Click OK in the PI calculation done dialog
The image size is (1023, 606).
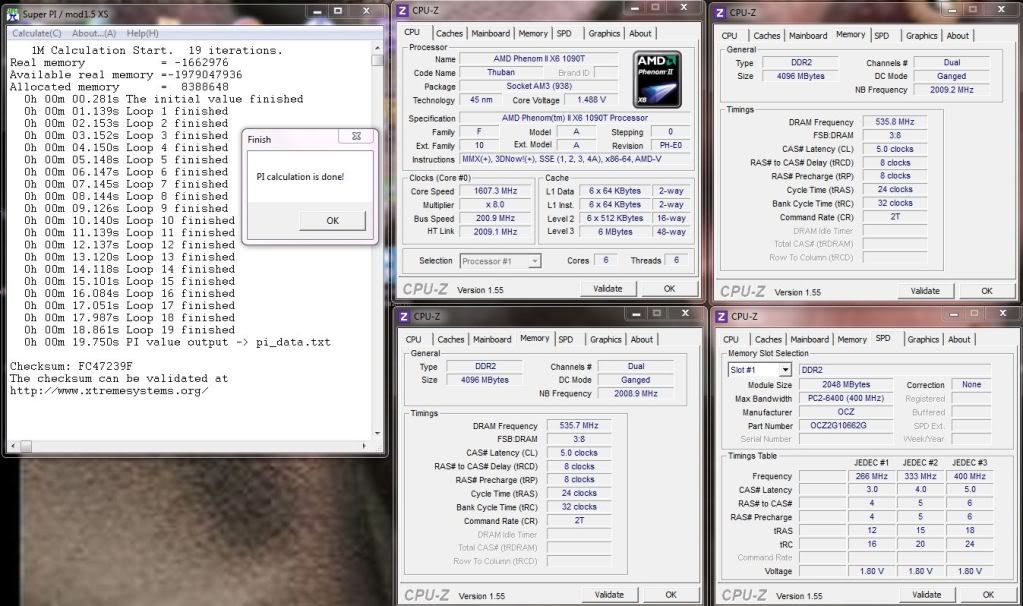pyautogui.click(x=333, y=220)
